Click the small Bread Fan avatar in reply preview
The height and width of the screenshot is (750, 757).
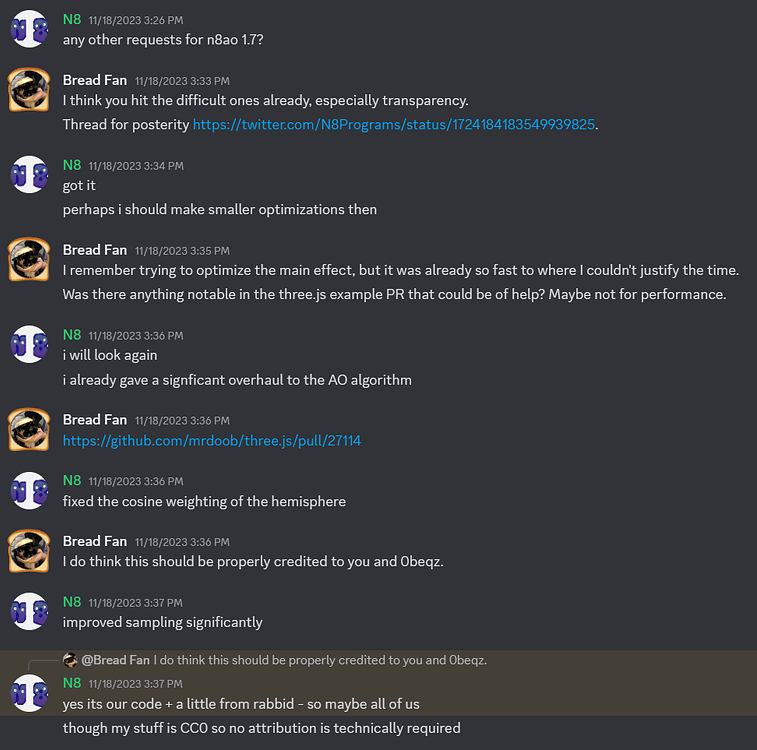(70, 660)
